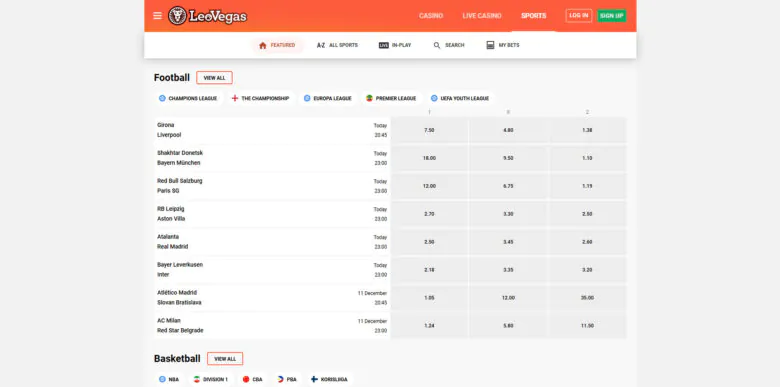Open the Search menu item
This screenshot has width=780, height=387.
pos(449,45)
